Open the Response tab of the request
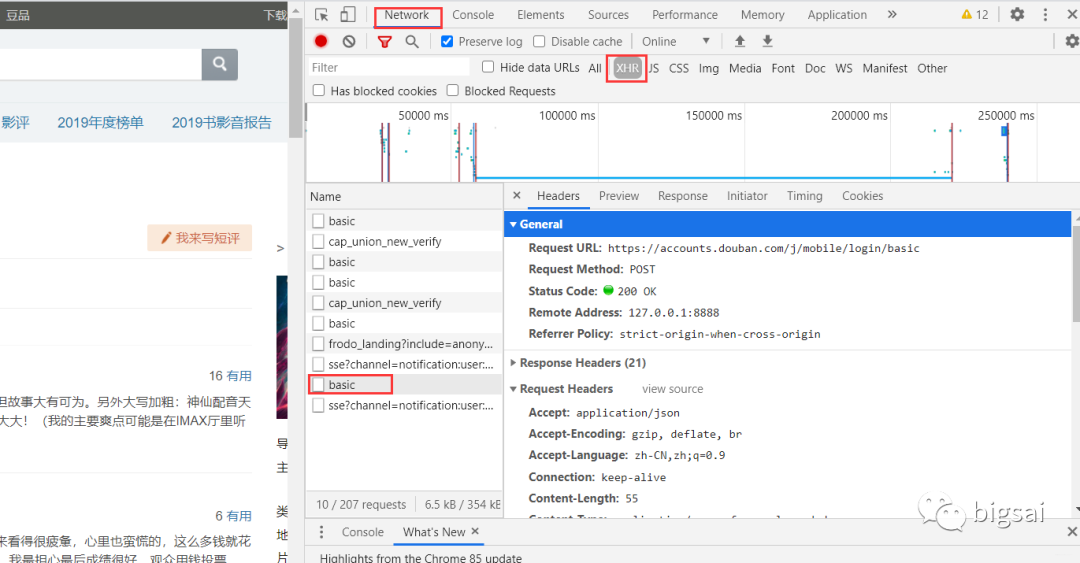Screen dimensions: 1080x563 683,196
